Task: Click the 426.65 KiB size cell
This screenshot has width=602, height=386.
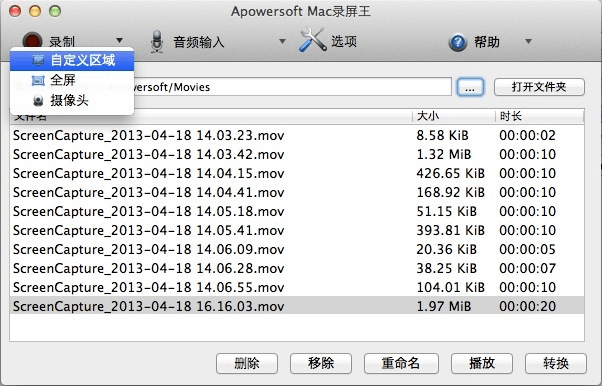Action: (450, 173)
